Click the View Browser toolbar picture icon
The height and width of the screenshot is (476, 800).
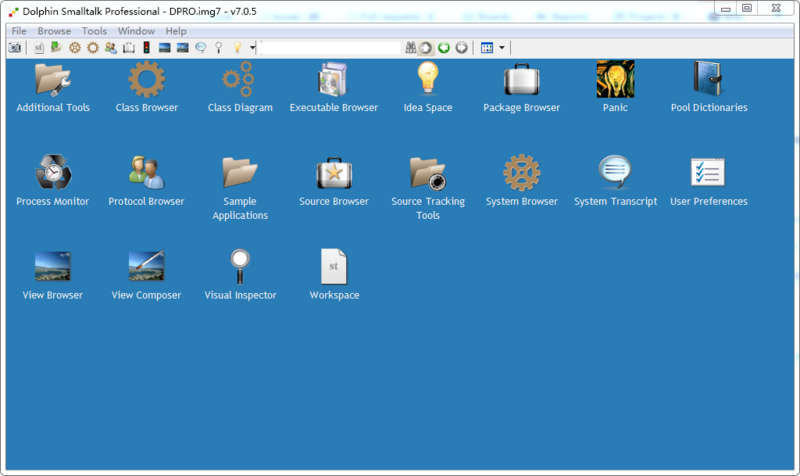(164, 48)
